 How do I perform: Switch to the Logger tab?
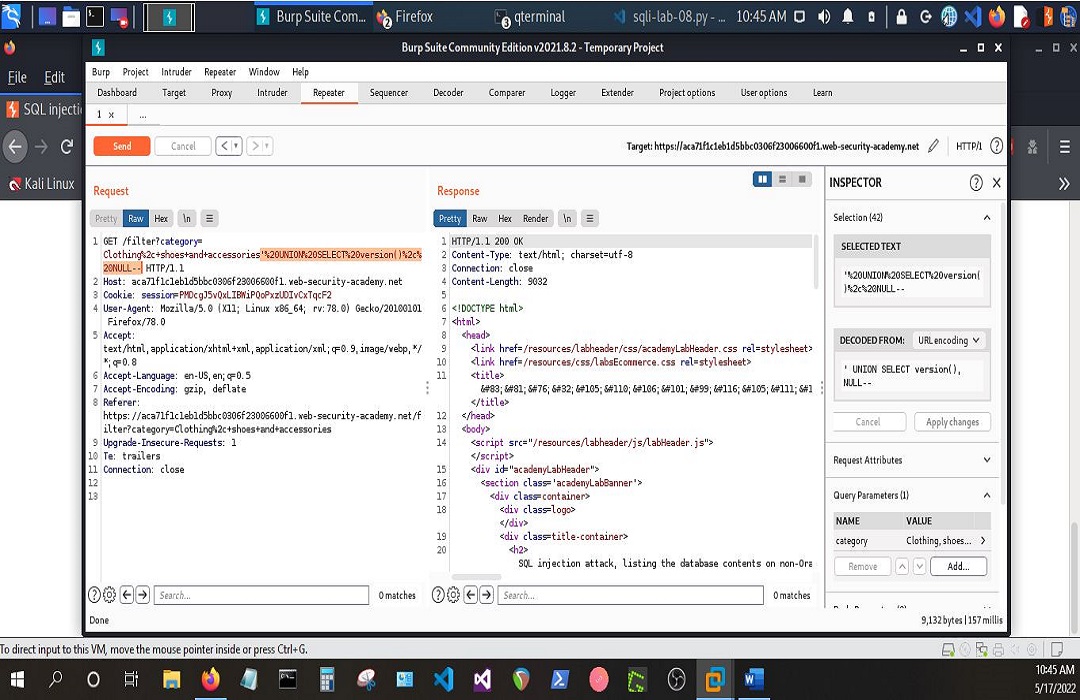pos(563,92)
